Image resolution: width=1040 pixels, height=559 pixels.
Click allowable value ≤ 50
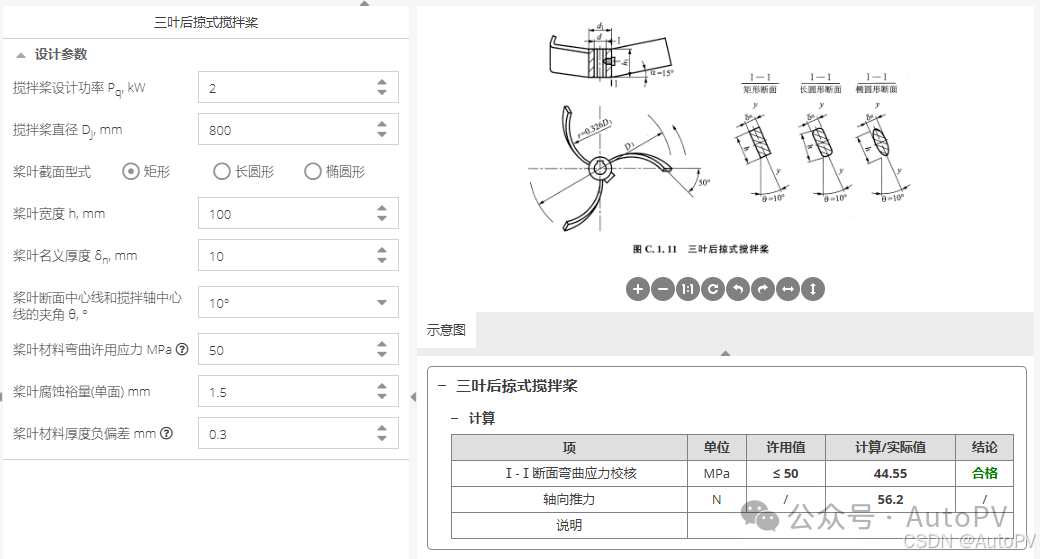(786, 473)
